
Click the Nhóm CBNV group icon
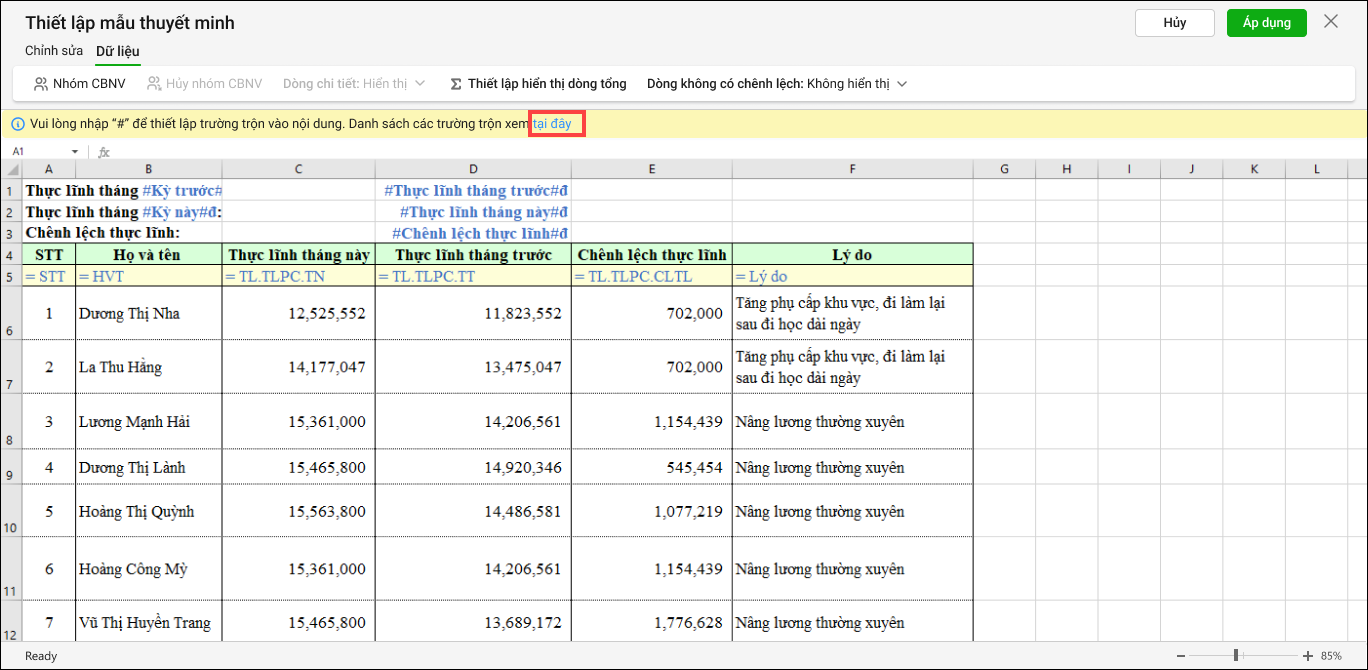click(41, 84)
